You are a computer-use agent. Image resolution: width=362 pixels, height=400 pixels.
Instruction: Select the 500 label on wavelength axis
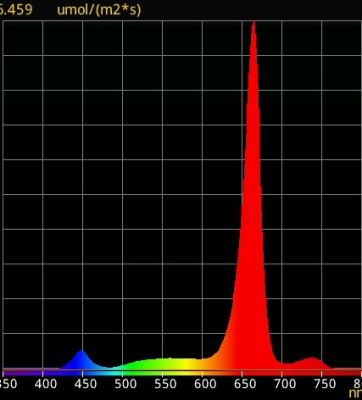pos(125,384)
